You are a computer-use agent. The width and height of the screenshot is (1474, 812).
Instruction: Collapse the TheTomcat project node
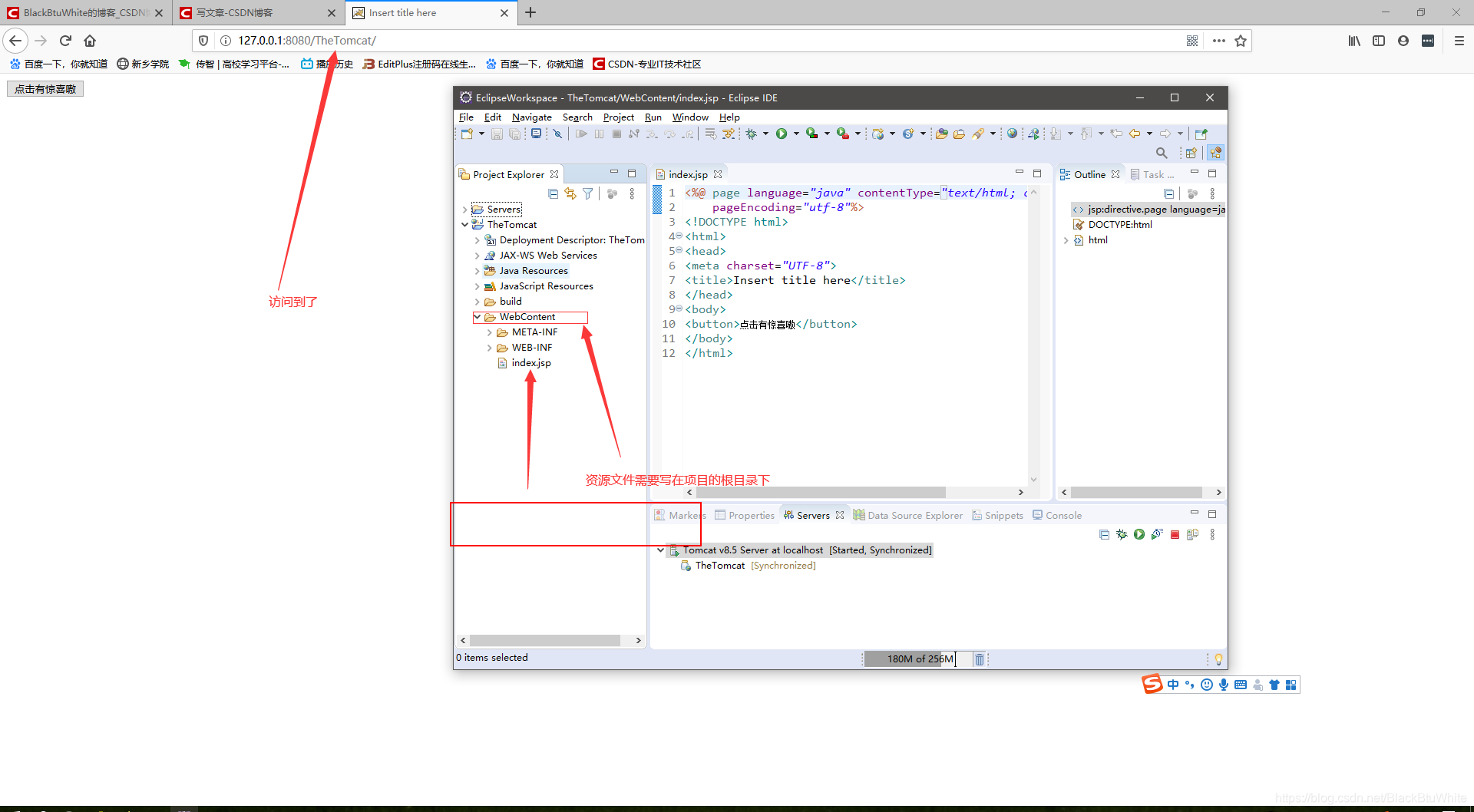[465, 225]
